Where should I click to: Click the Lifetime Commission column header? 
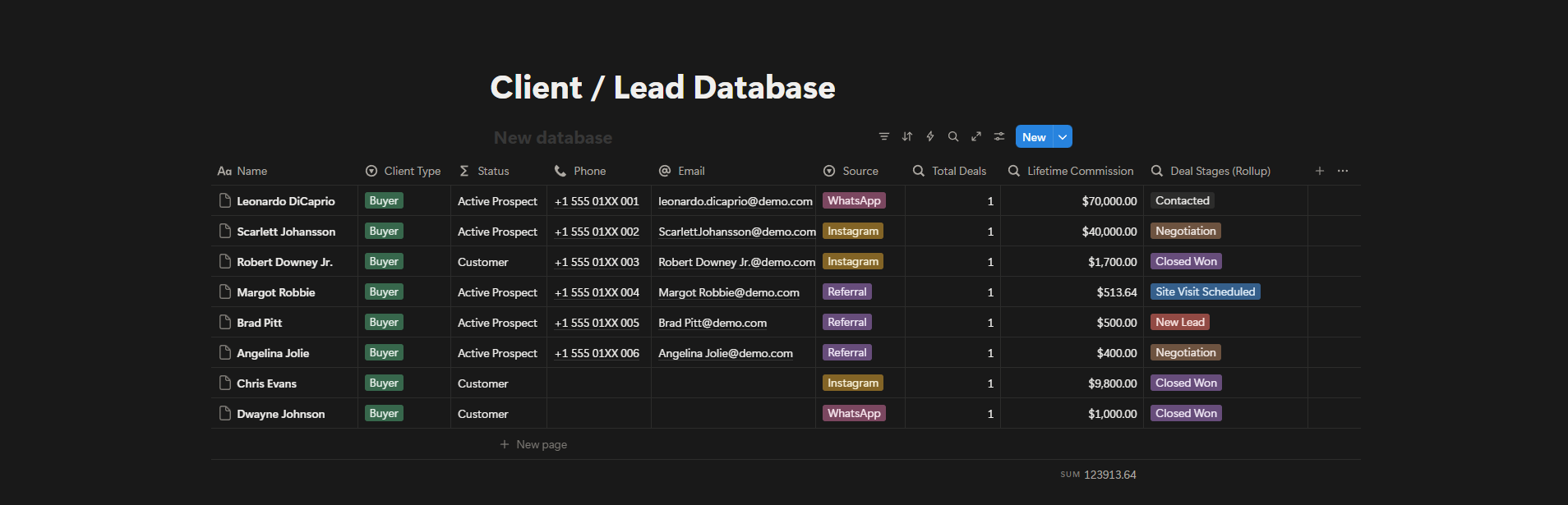pos(1079,171)
